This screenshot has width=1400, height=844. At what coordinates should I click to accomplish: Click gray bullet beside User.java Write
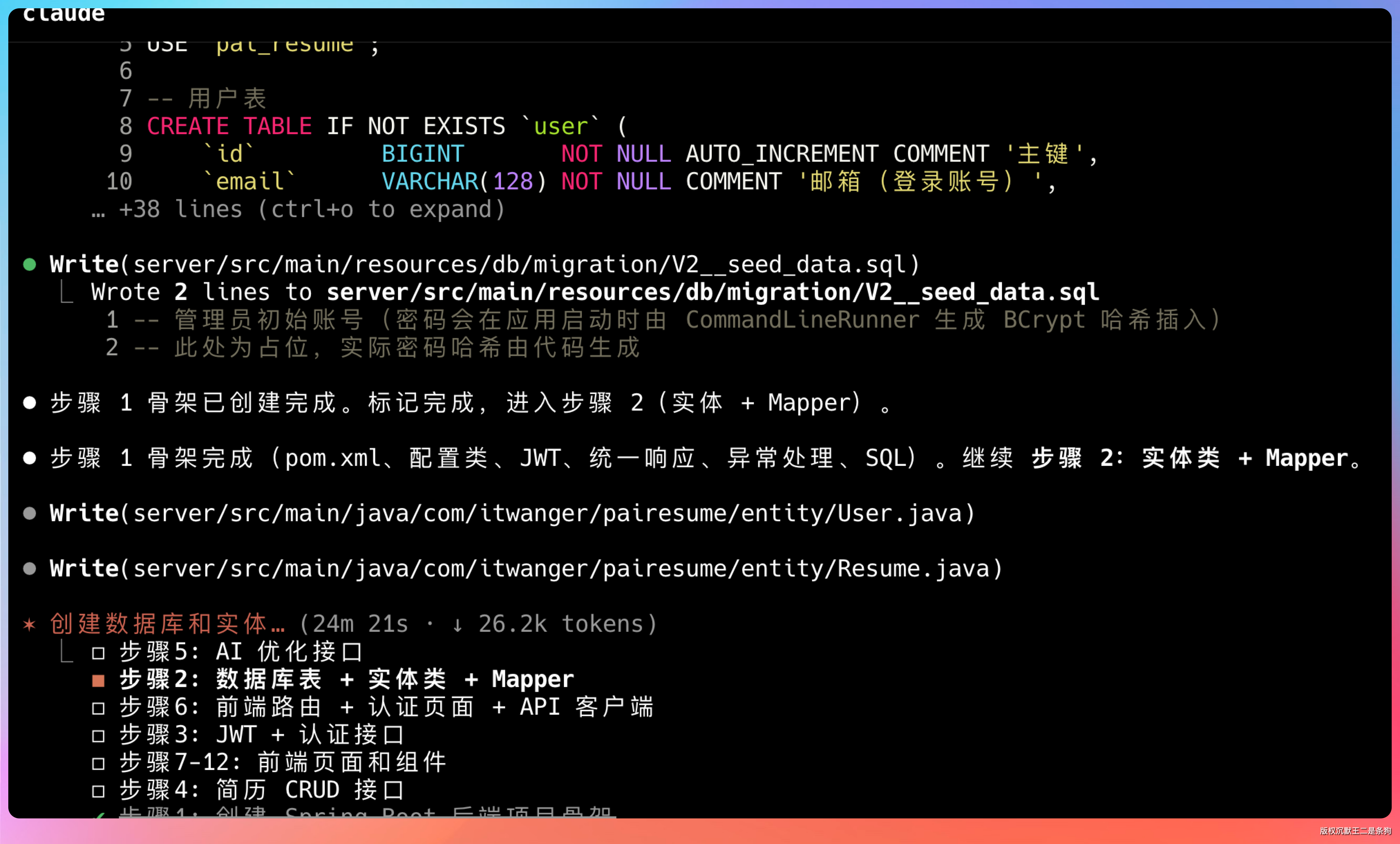click(29, 513)
